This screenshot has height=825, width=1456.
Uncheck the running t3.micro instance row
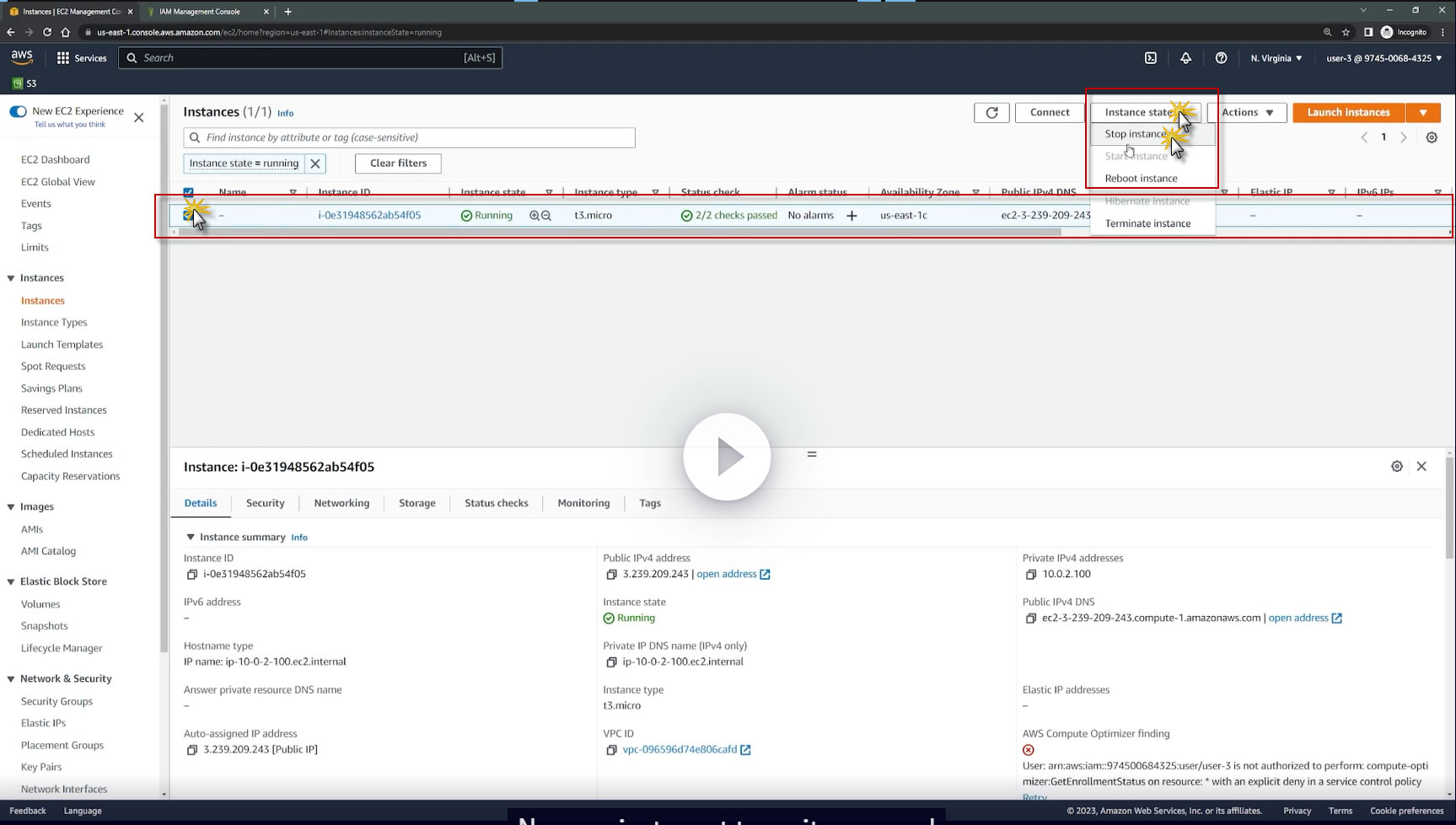188,216
